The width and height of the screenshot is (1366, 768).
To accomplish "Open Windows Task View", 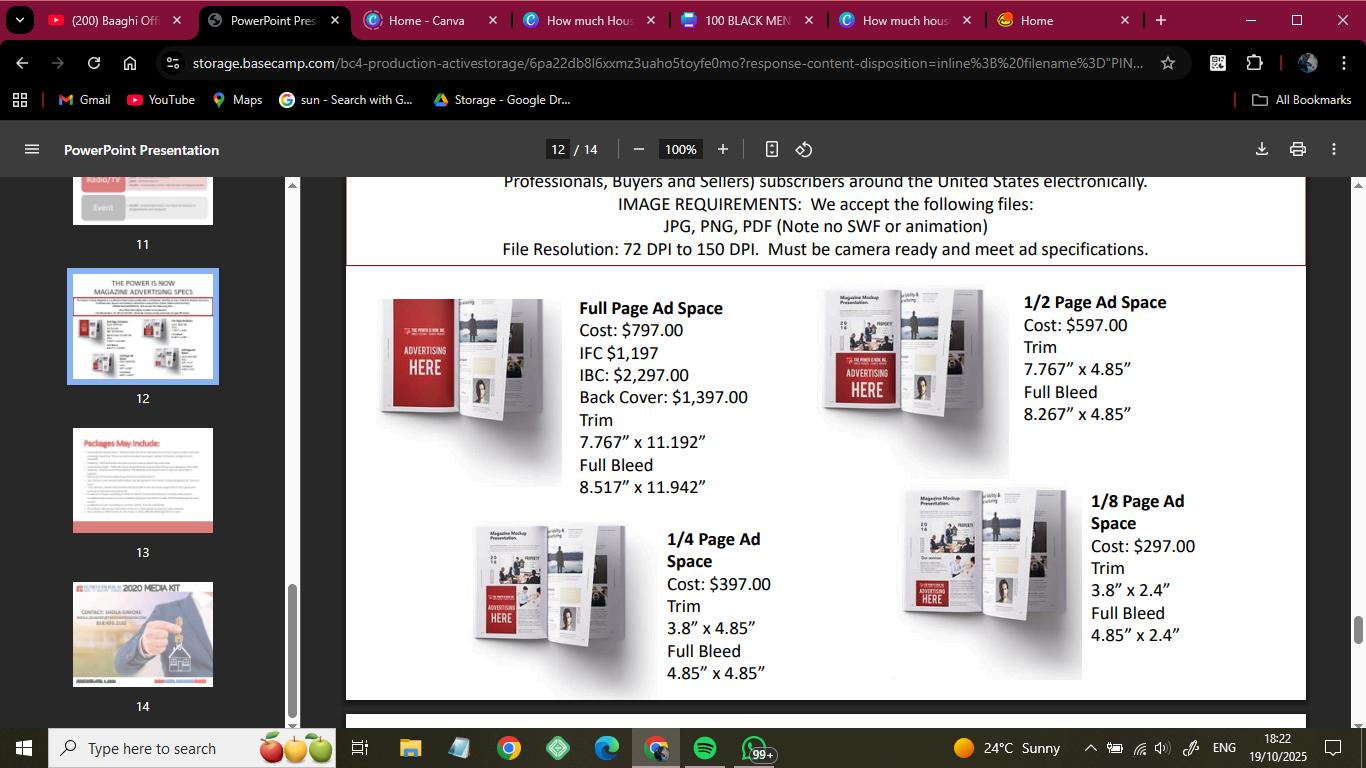I will [x=360, y=748].
